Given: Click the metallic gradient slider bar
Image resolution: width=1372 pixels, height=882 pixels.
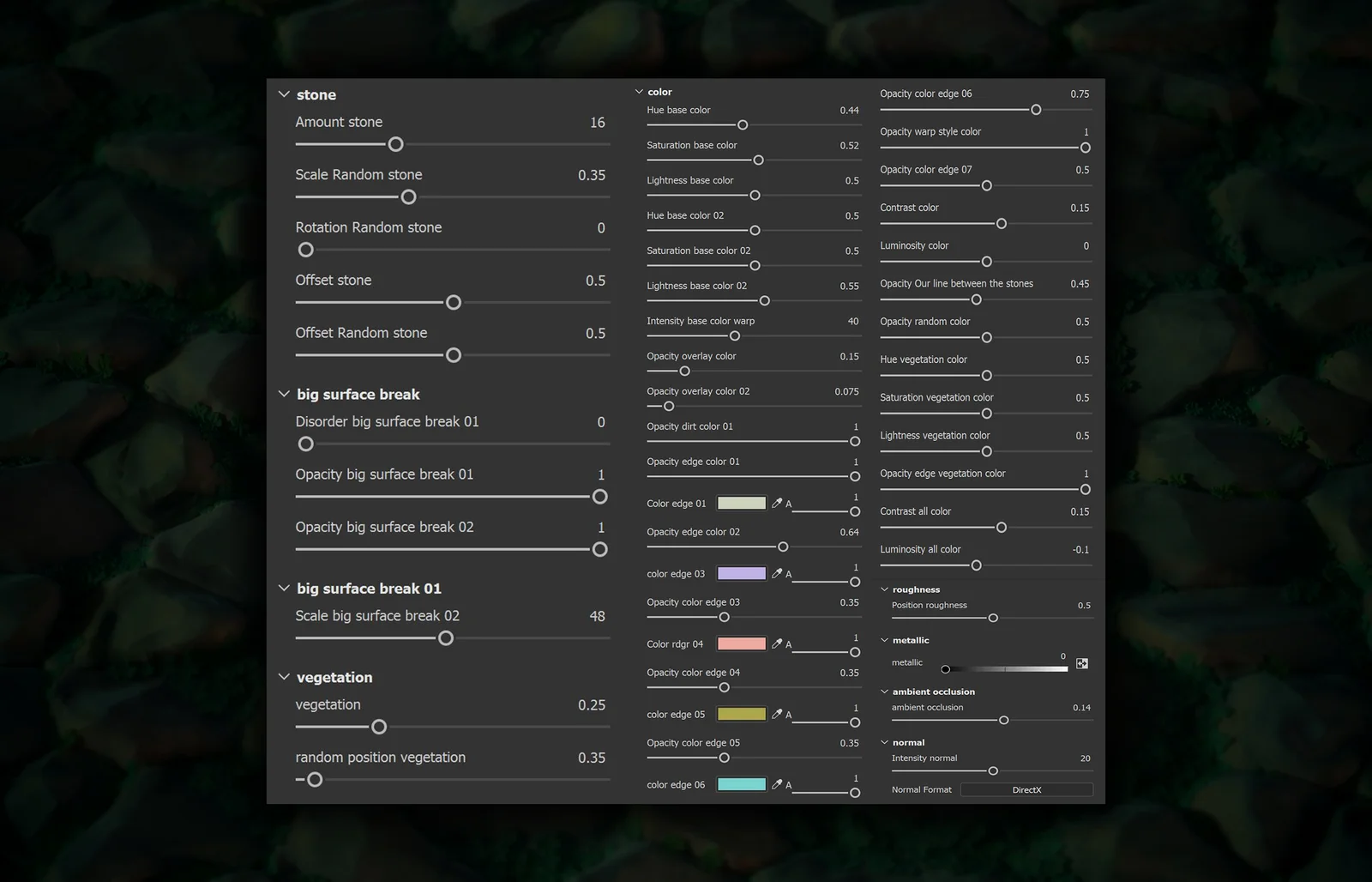Looking at the screenshot, I should tap(1008, 669).
